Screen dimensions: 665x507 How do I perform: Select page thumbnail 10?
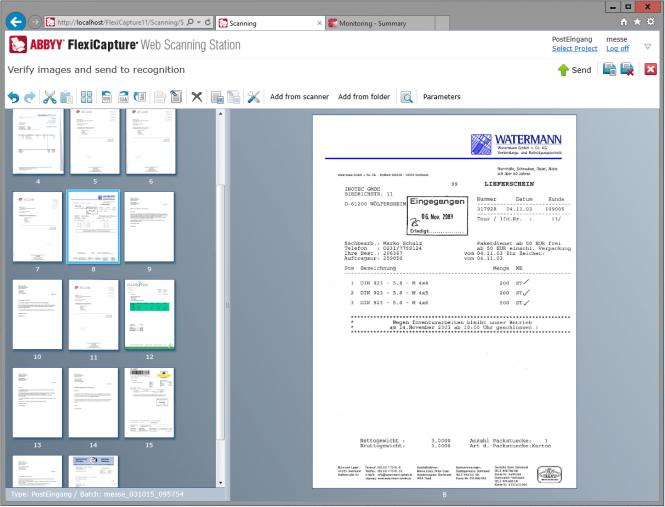pos(37,314)
